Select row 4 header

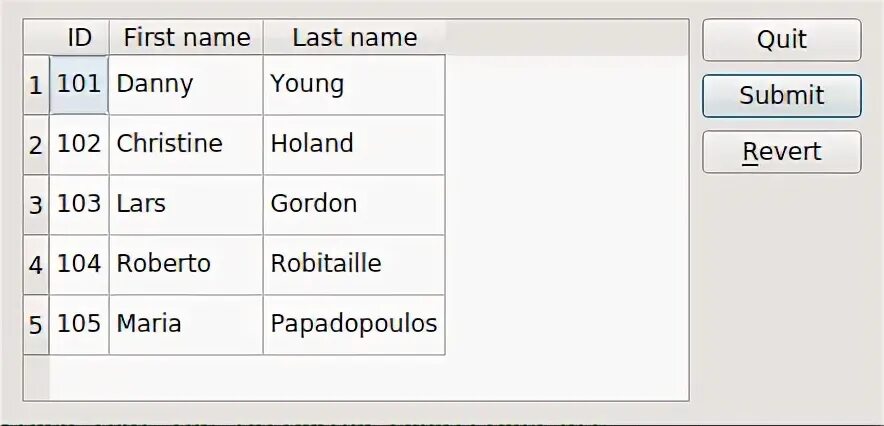pos(36,265)
